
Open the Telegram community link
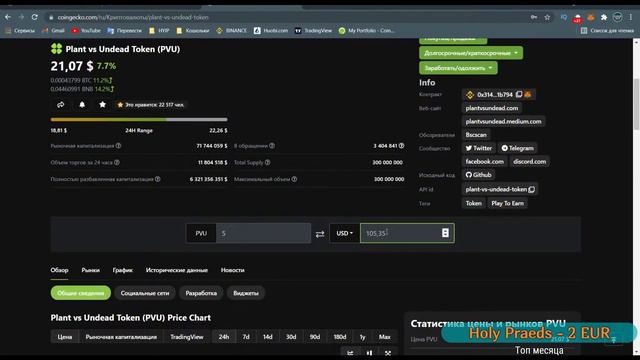pyautogui.click(x=517, y=148)
